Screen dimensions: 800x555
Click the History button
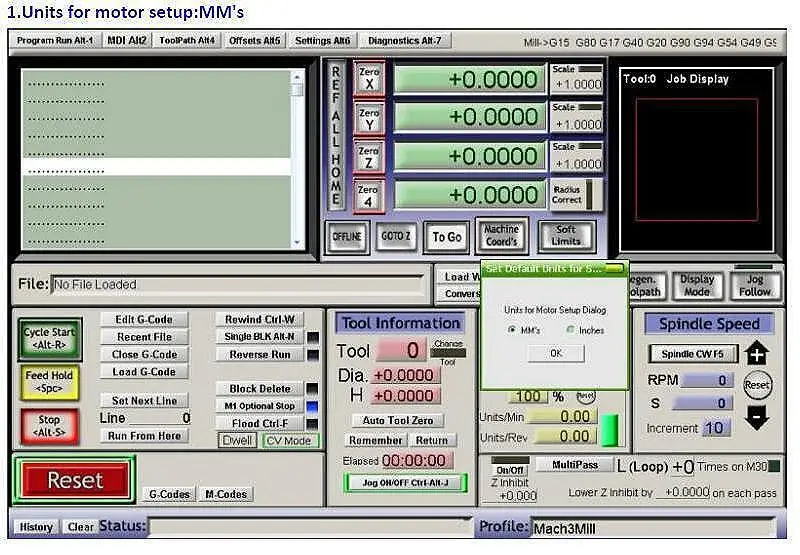pos(36,526)
